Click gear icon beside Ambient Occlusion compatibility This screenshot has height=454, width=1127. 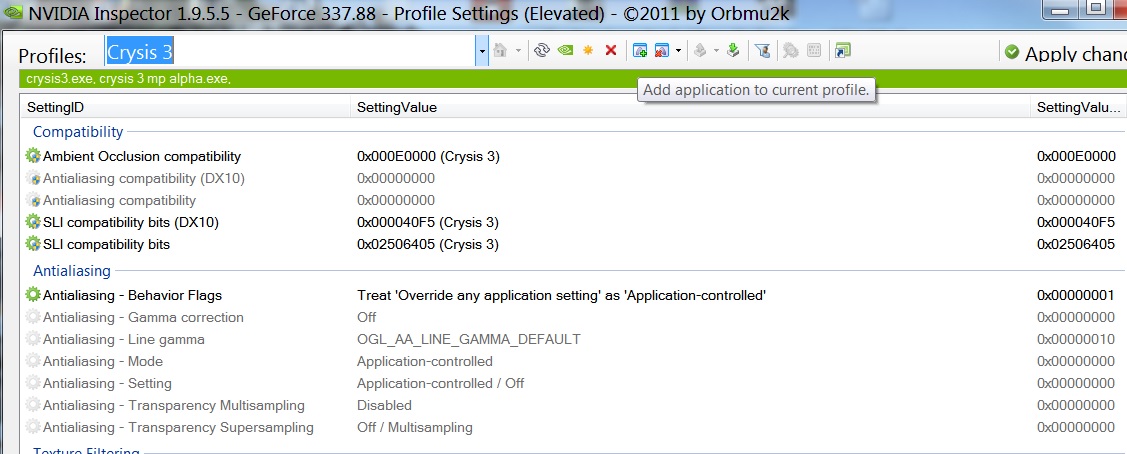[33, 156]
